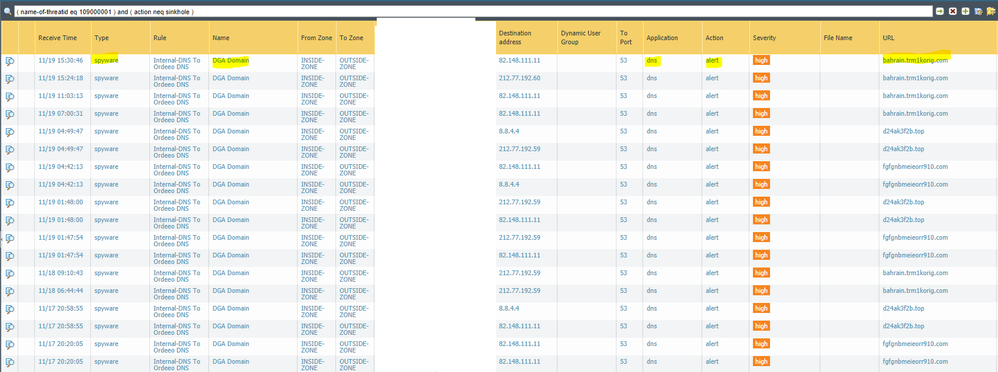Click 'OUTSIDE-ZONE' in the 11:03:13 row

point(354,99)
